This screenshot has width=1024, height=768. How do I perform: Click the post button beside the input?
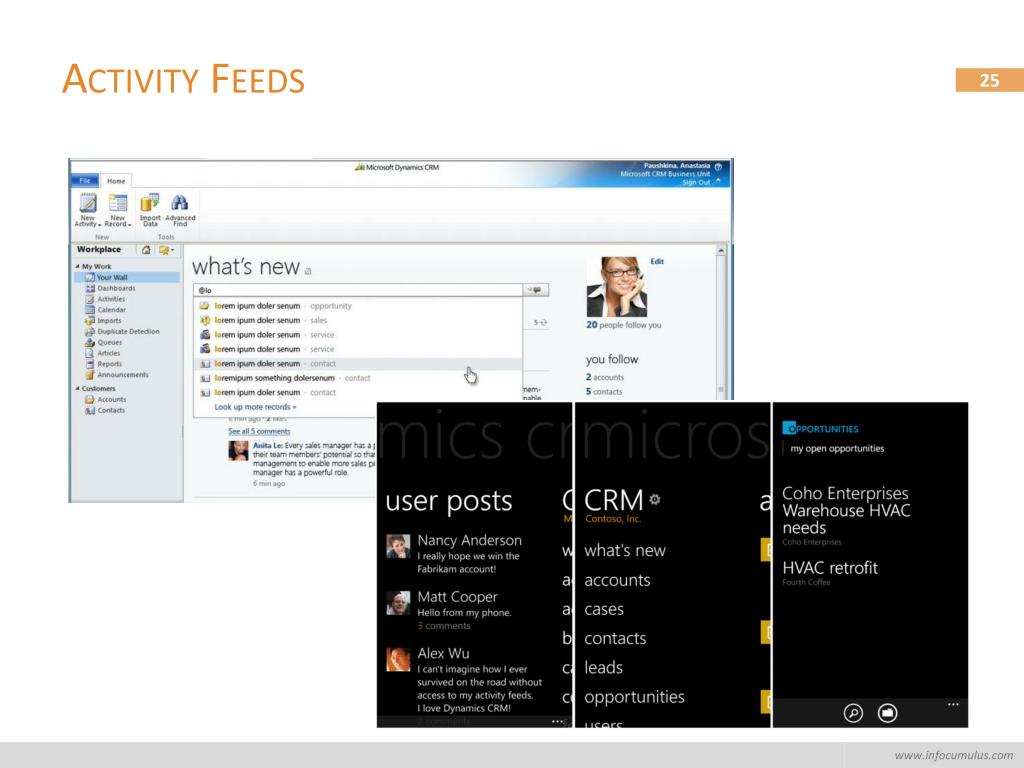coord(536,290)
